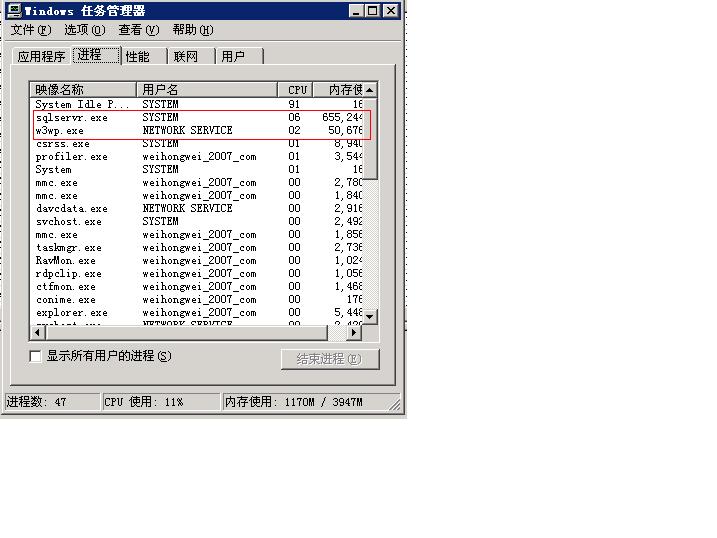This screenshot has width=717, height=538.
Task: Select the conime.exe process
Action: (197, 300)
